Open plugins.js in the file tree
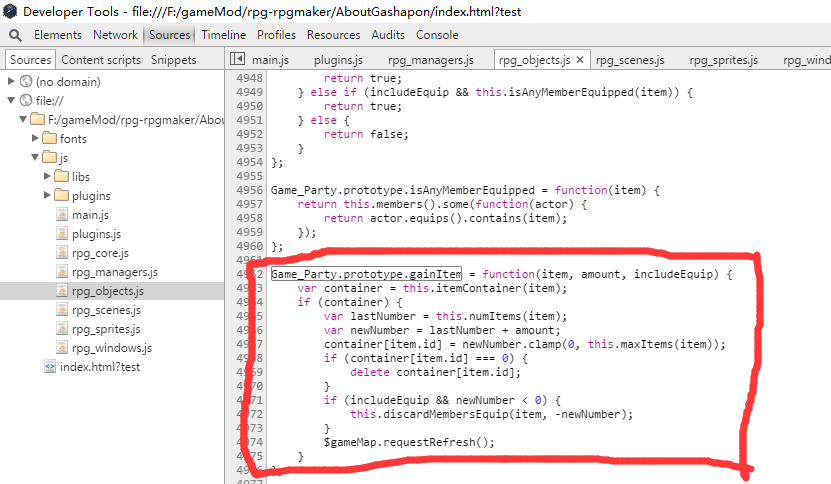The height and width of the screenshot is (484, 831). coord(96,234)
